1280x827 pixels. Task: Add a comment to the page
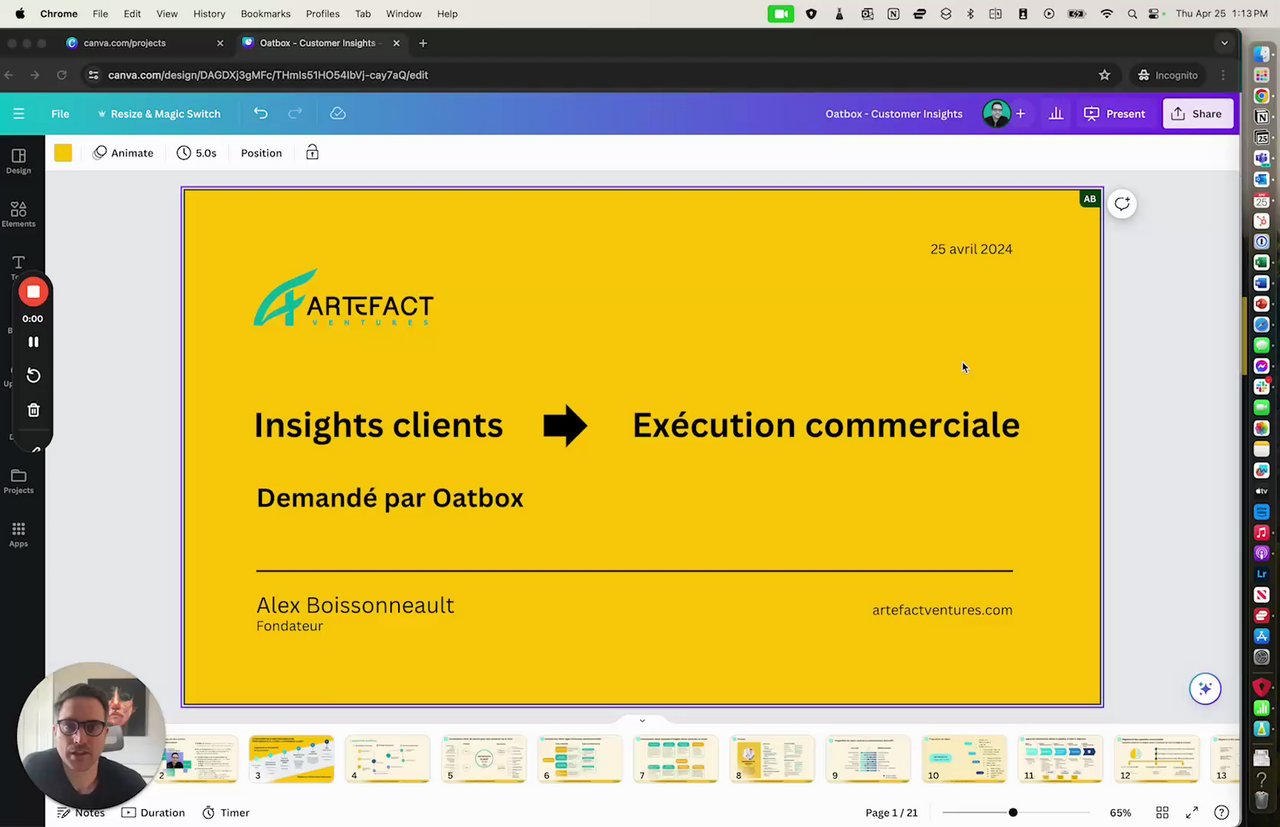[x=1122, y=204]
